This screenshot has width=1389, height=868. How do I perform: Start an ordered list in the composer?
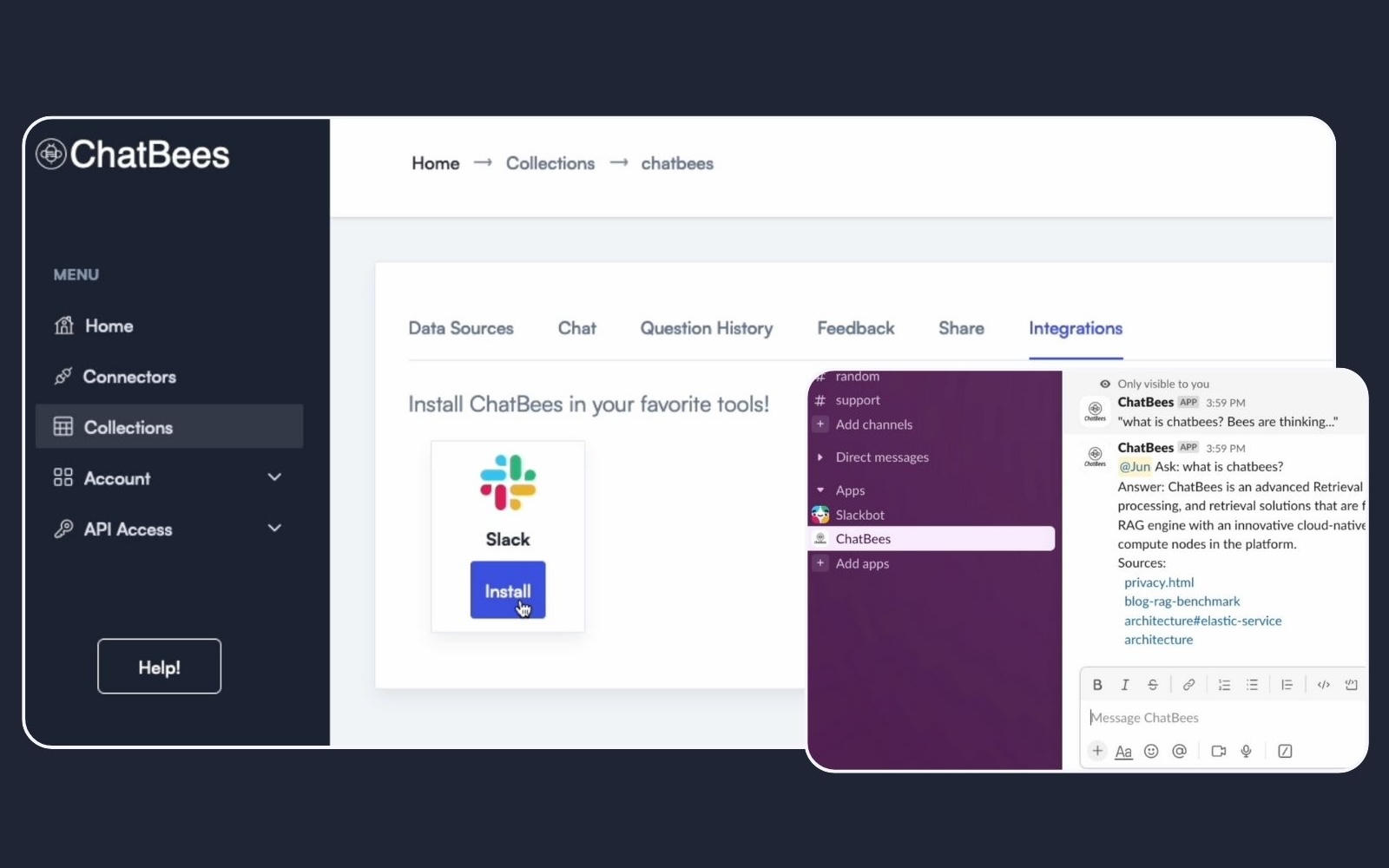(1224, 685)
